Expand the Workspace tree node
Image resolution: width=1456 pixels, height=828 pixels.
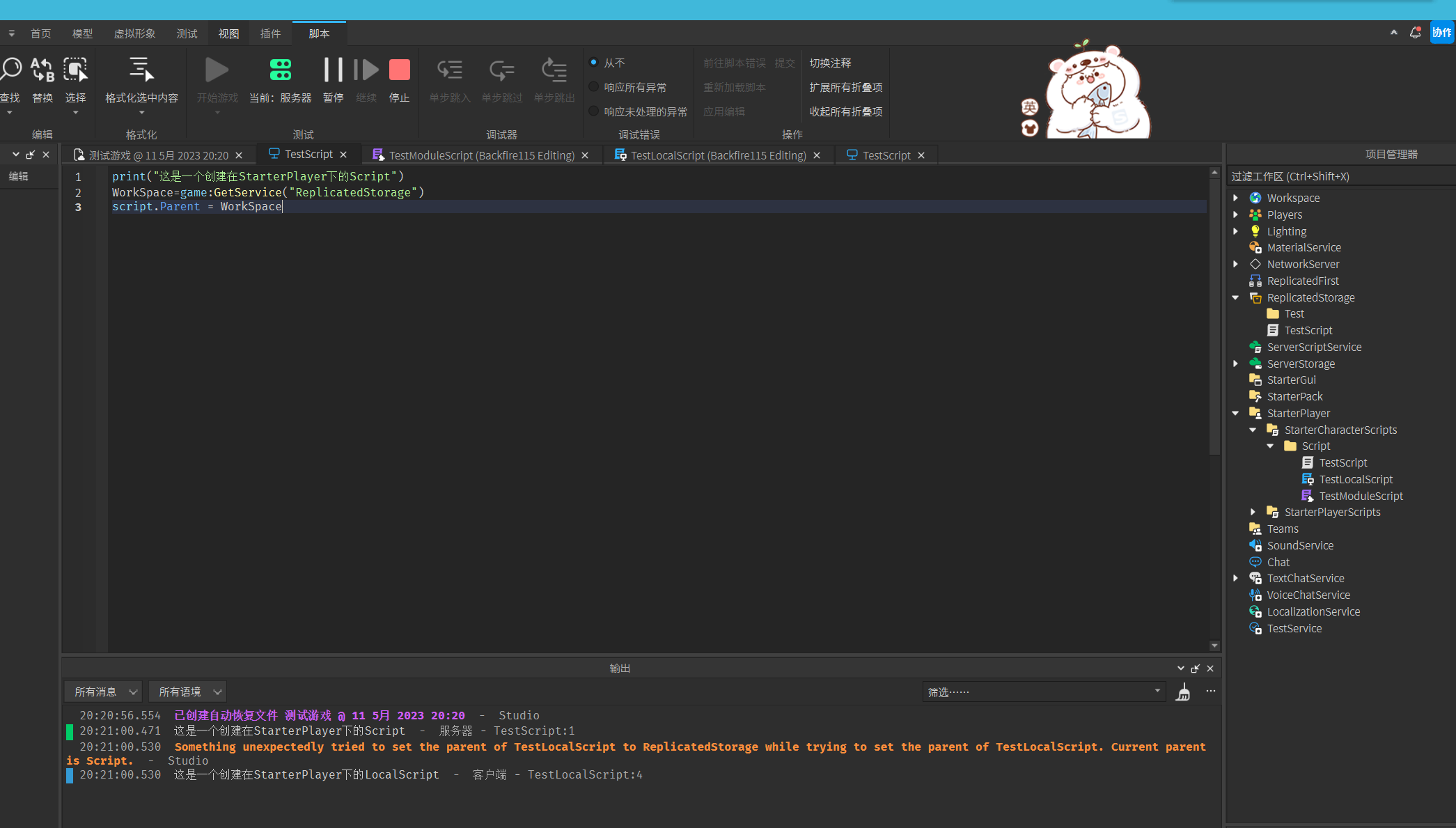point(1236,198)
